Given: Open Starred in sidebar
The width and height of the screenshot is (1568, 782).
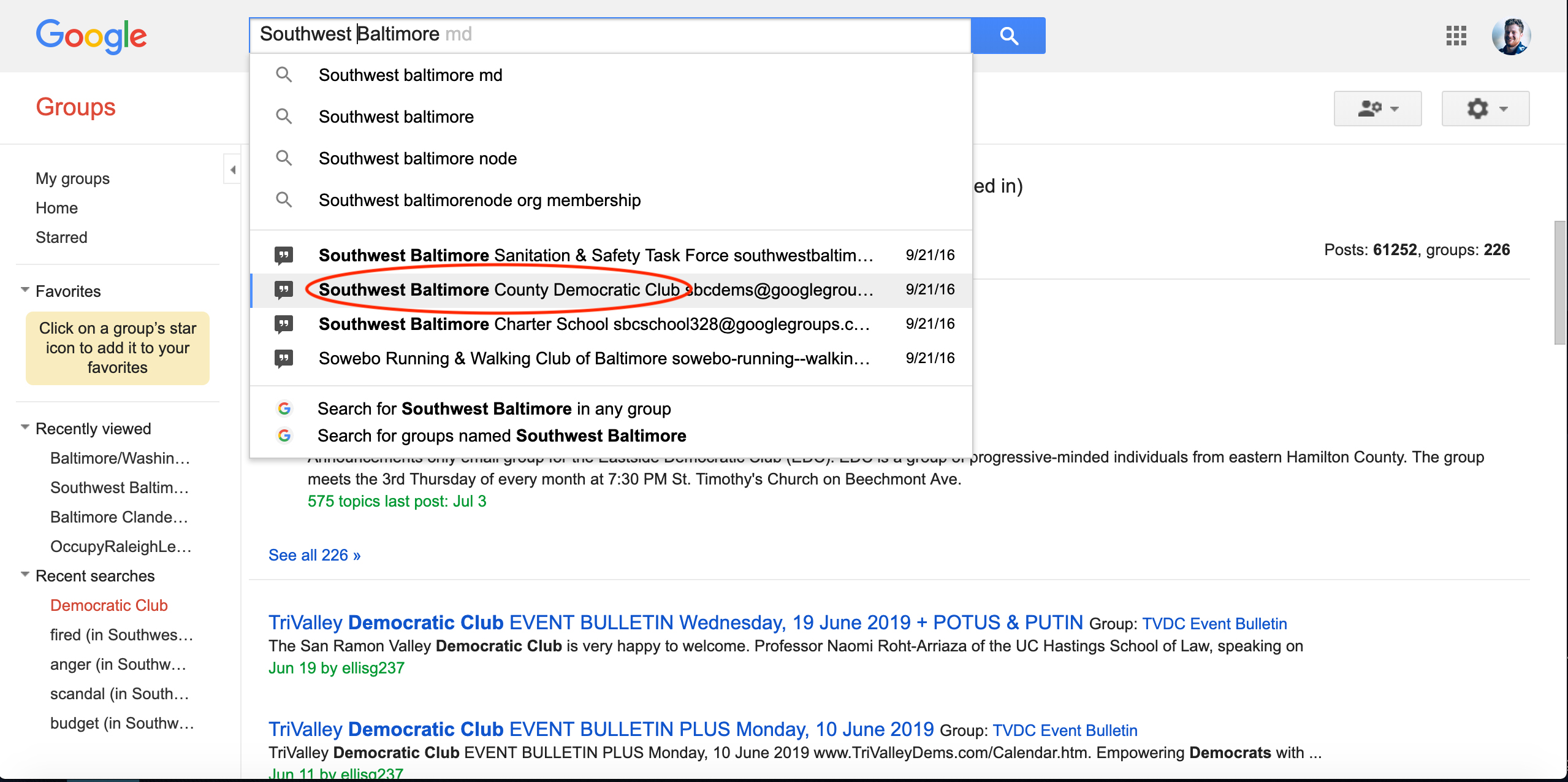Looking at the screenshot, I should click(x=61, y=237).
